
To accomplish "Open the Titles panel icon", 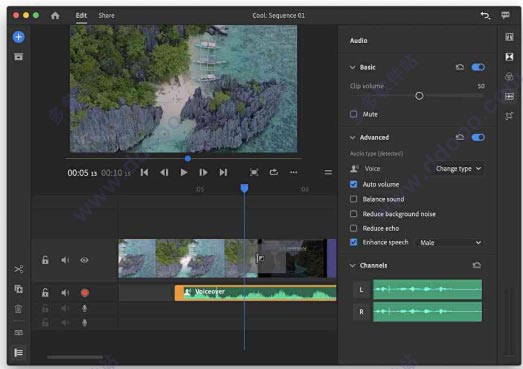I will click(x=509, y=37).
